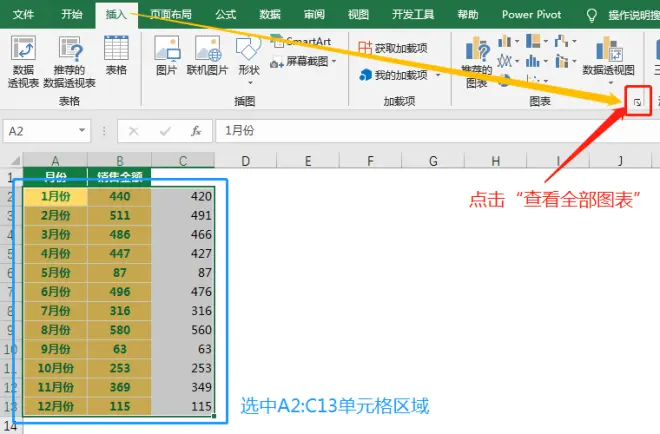Viewport: 660px width, 434px height.
Task: Insert a picture with 图片
Action: 167,55
